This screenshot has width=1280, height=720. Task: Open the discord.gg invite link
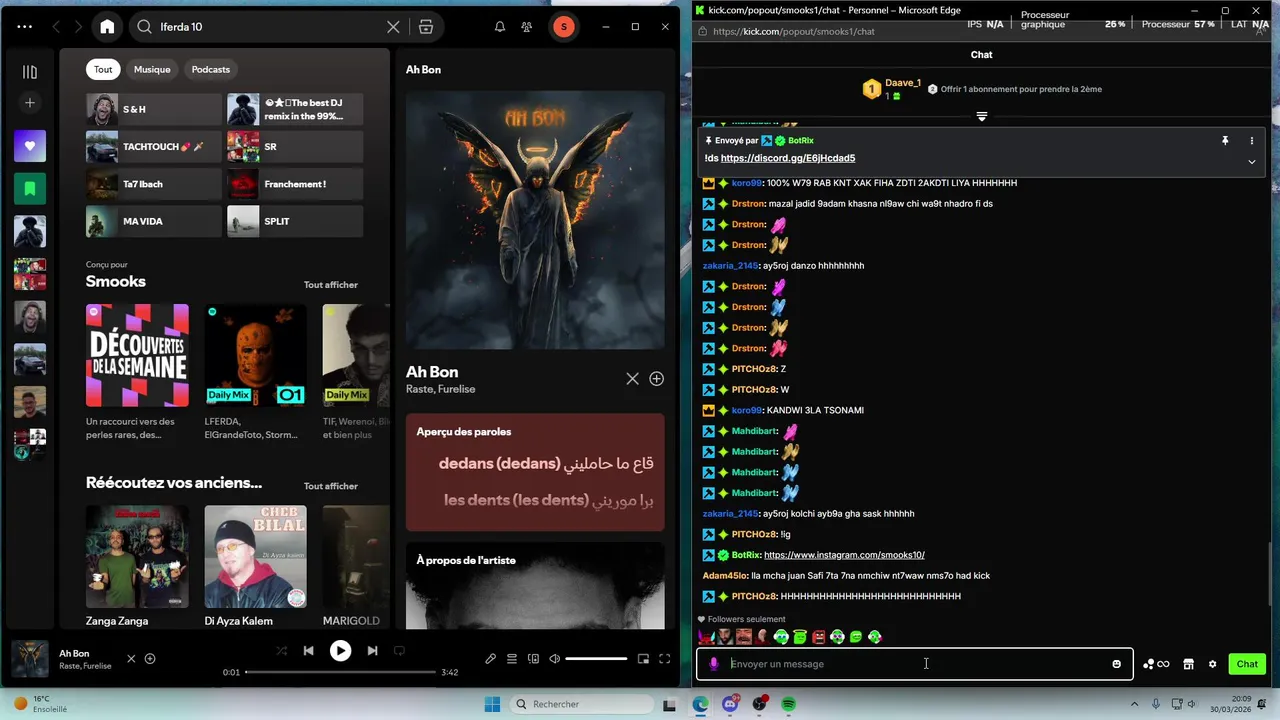(788, 158)
